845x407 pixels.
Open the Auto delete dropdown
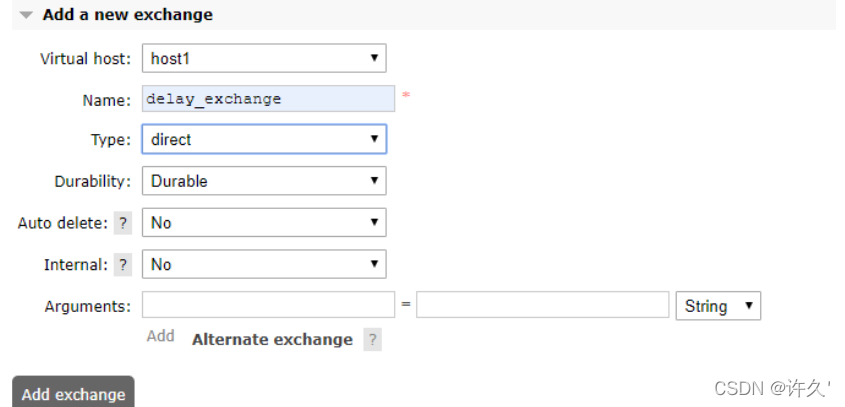point(264,223)
